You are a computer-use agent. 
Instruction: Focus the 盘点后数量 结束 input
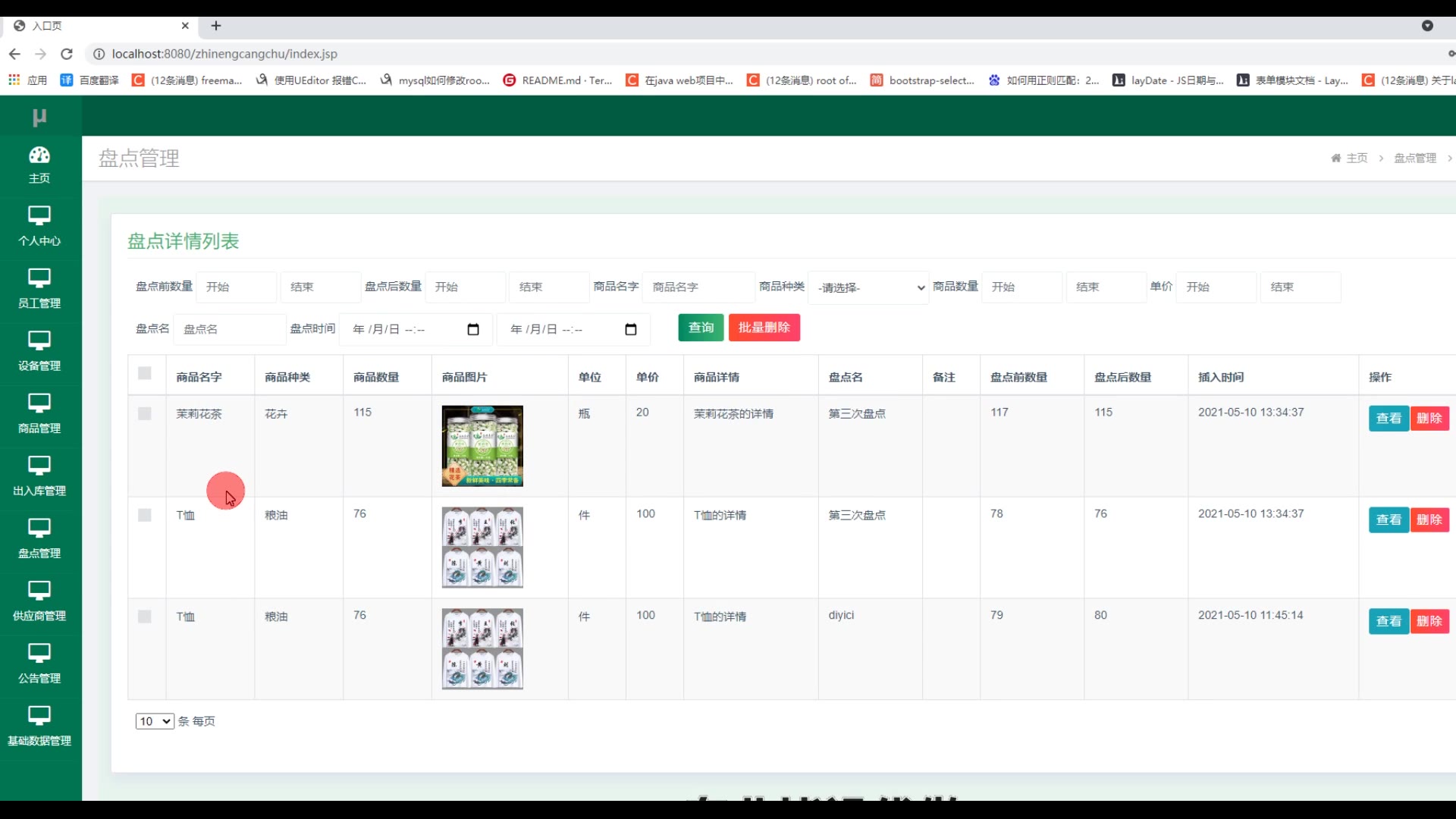(550, 287)
